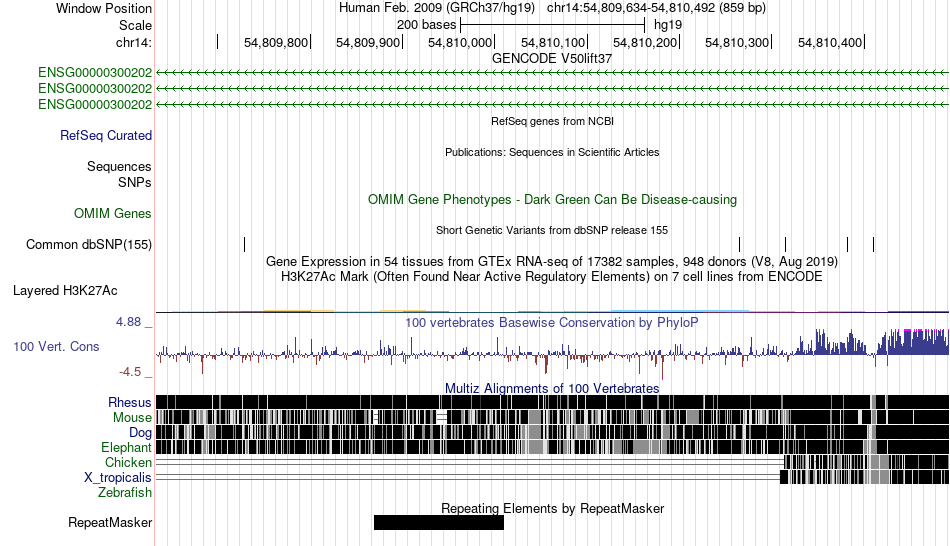950x546 pixels.
Task: Click Short Genetic Variants from dbSNP title
Action: (552, 230)
